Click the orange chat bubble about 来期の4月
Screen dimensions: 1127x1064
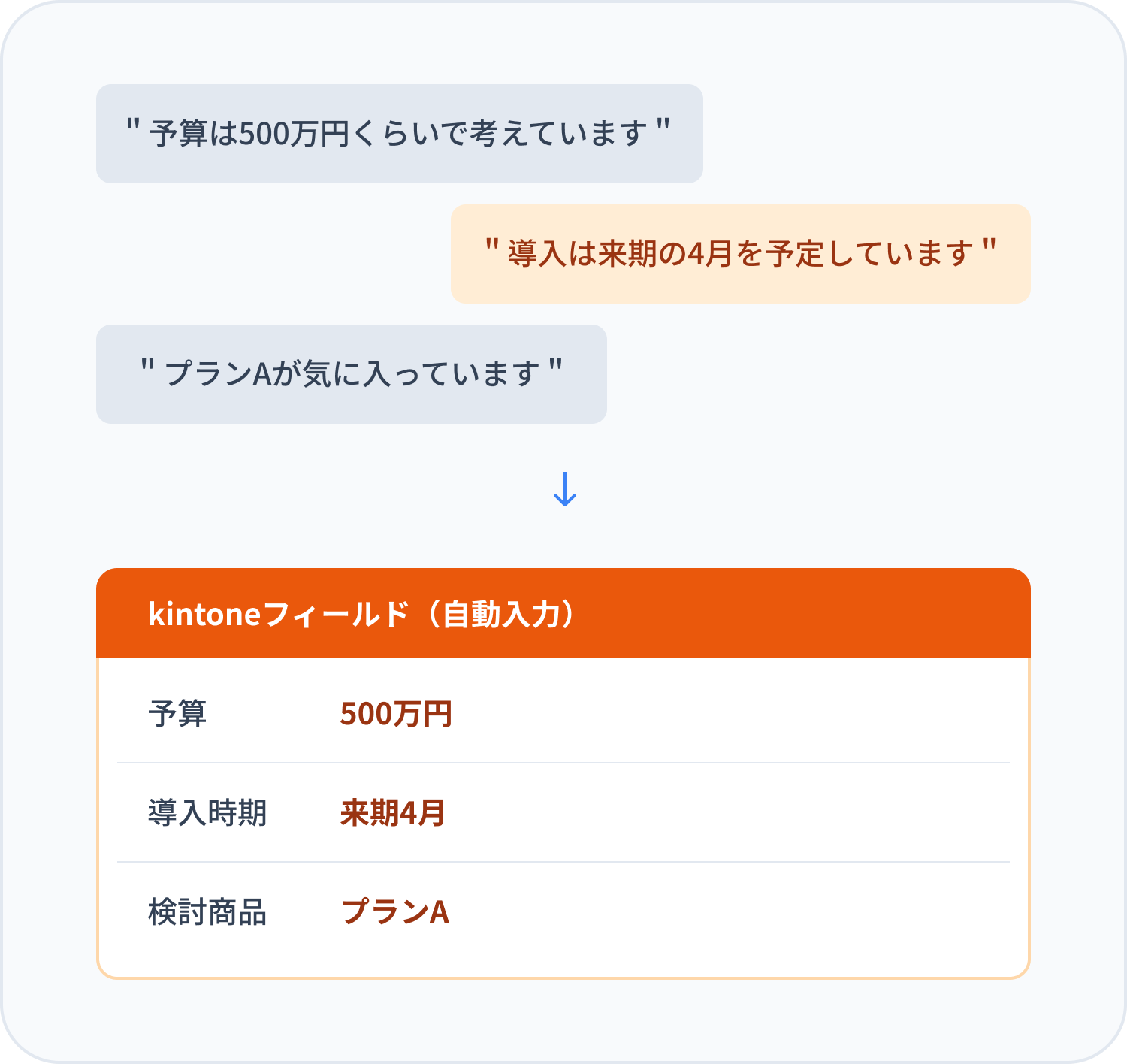click(740, 254)
